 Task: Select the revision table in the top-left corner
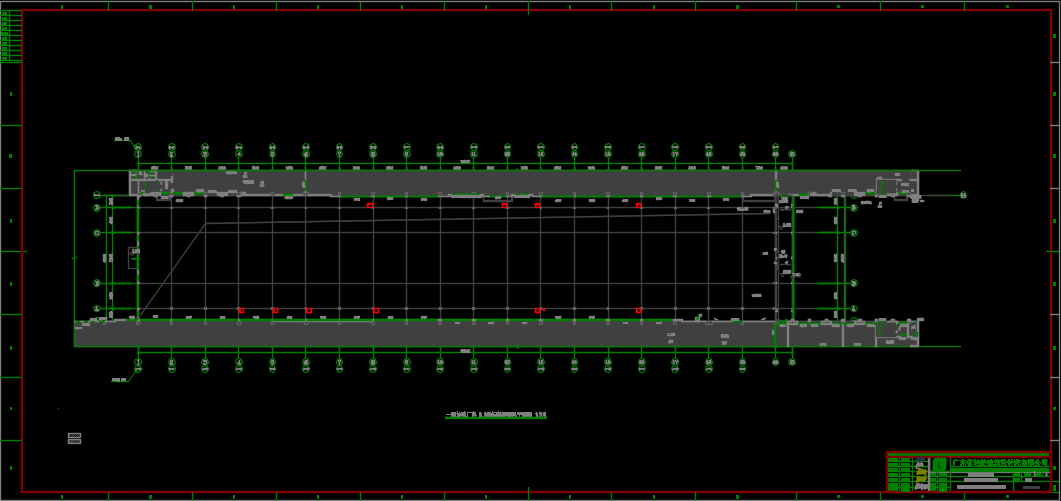[x=11, y=37]
